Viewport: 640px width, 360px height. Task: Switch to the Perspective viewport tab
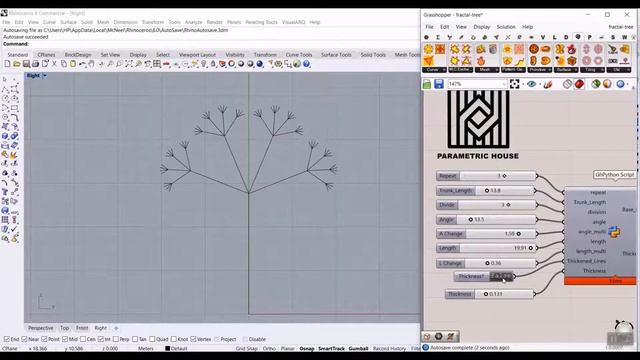click(x=40, y=328)
